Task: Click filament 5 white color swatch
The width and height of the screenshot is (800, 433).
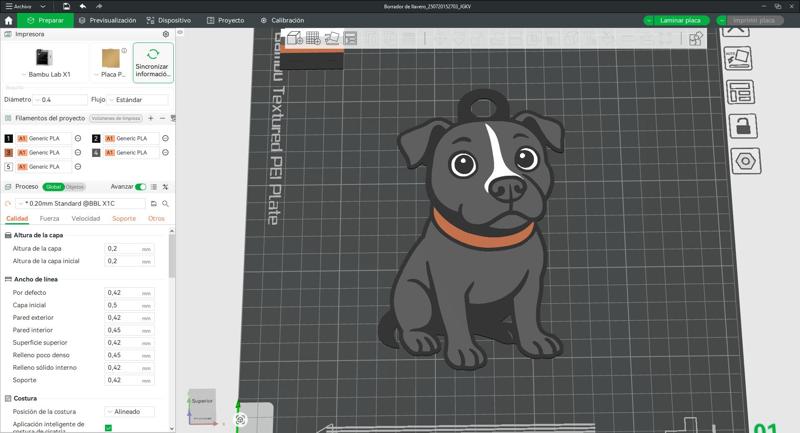Action: click(x=8, y=167)
